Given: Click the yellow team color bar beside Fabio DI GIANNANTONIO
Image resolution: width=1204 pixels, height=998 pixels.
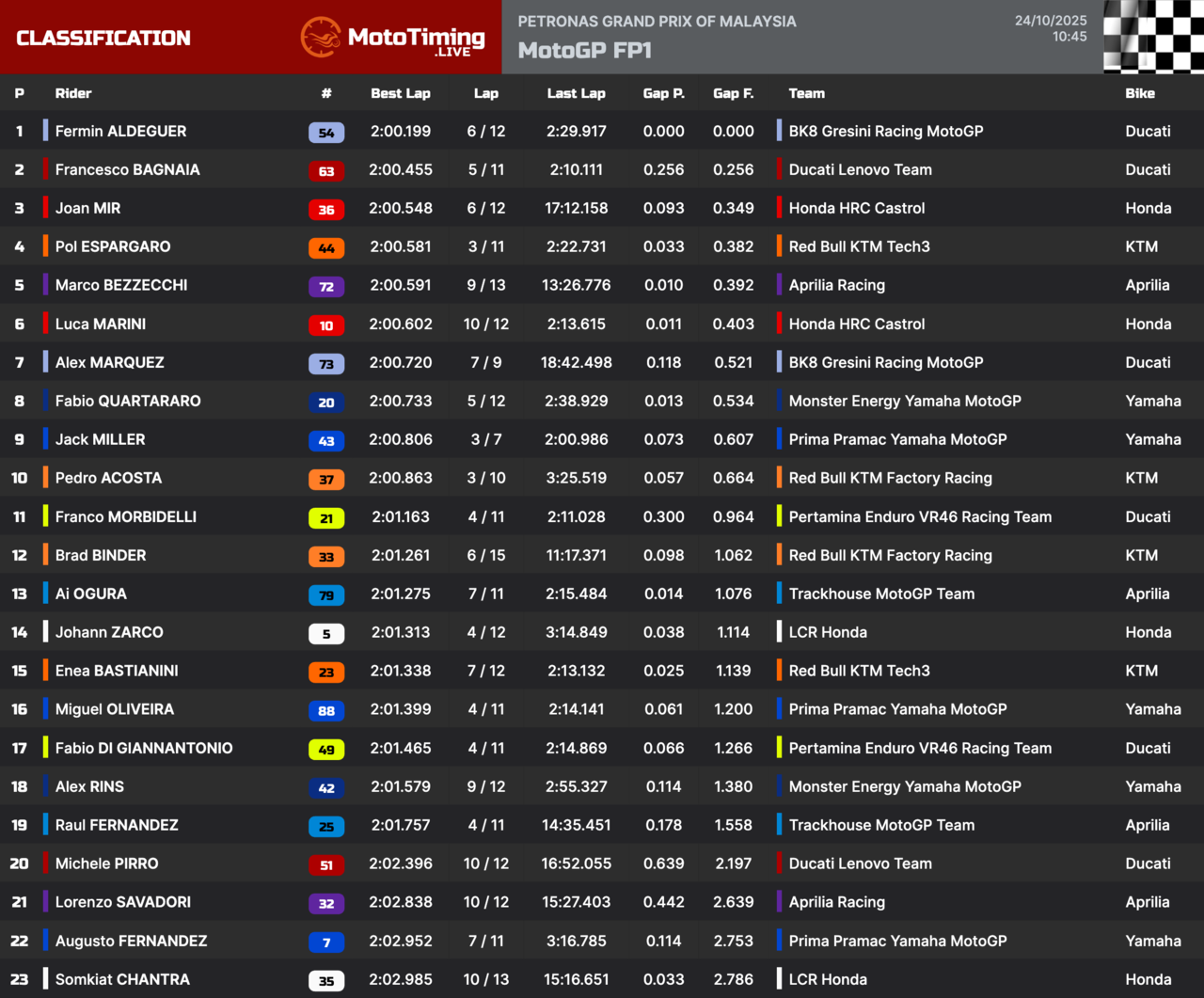Looking at the screenshot, I should pos(45,748).
